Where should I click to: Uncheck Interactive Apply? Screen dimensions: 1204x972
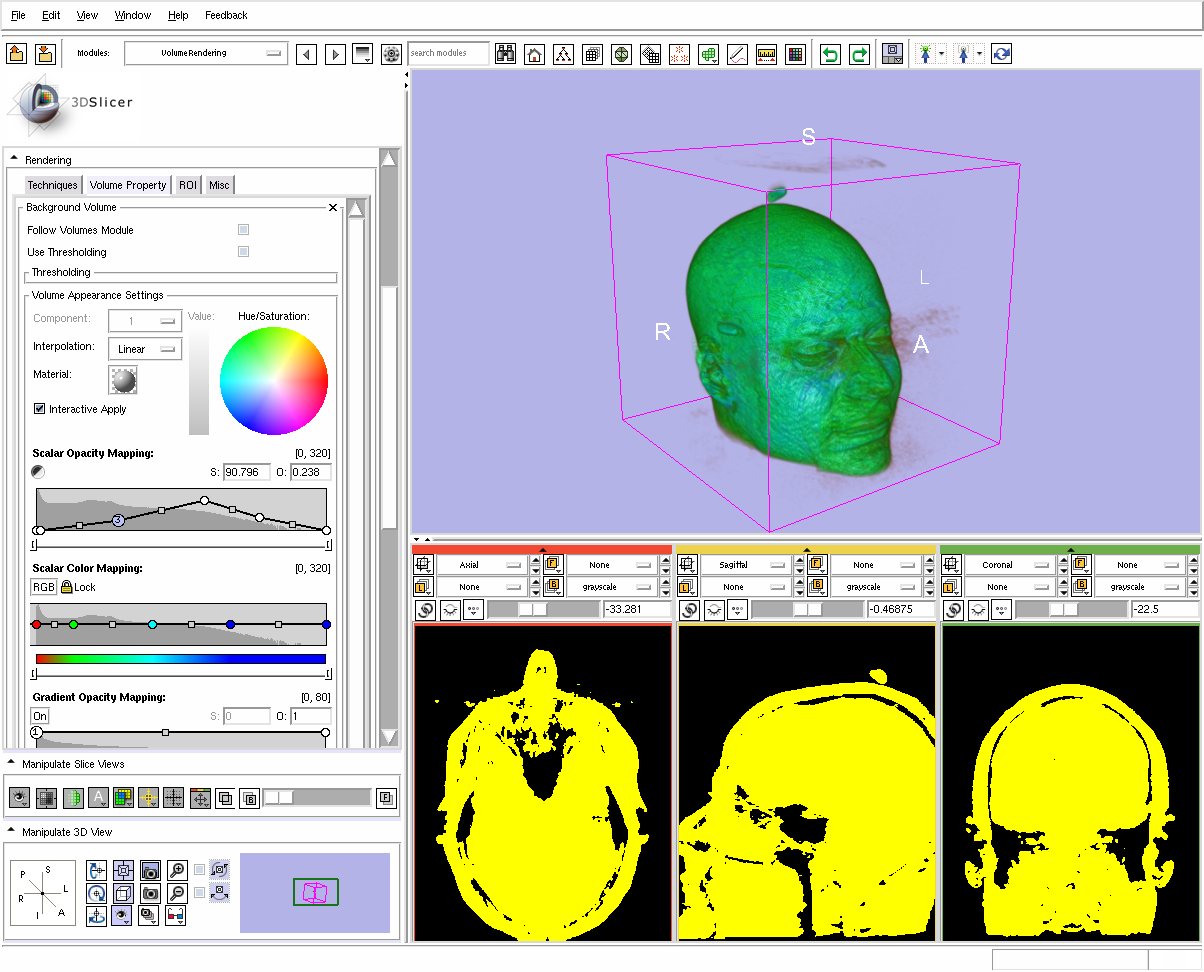(40, 409)
